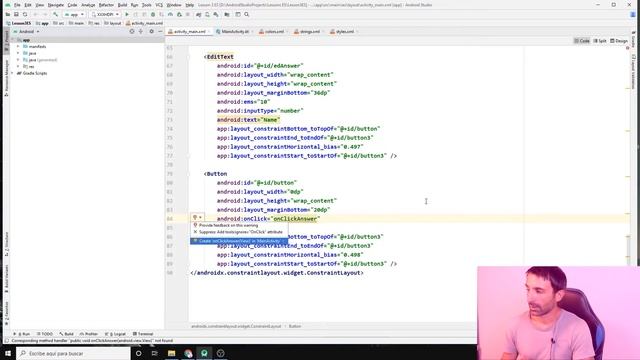Screen dimensions: 640x360
Task: Expand the java (generated) folder
Action: click(18, 60)
